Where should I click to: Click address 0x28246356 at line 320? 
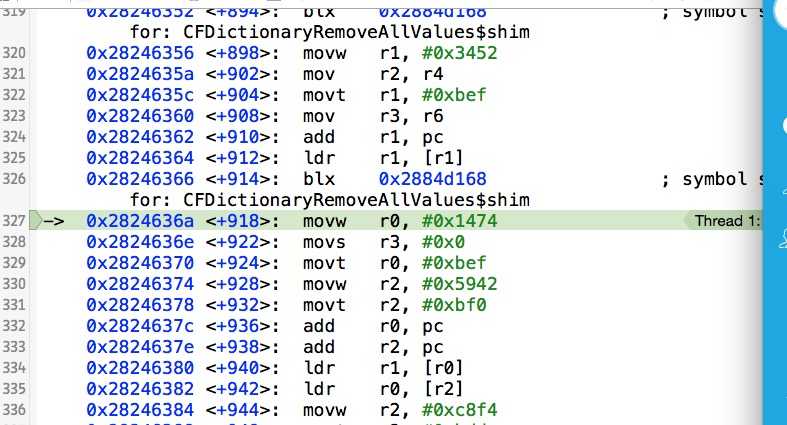pyautogui.click(x=144, y=53)
